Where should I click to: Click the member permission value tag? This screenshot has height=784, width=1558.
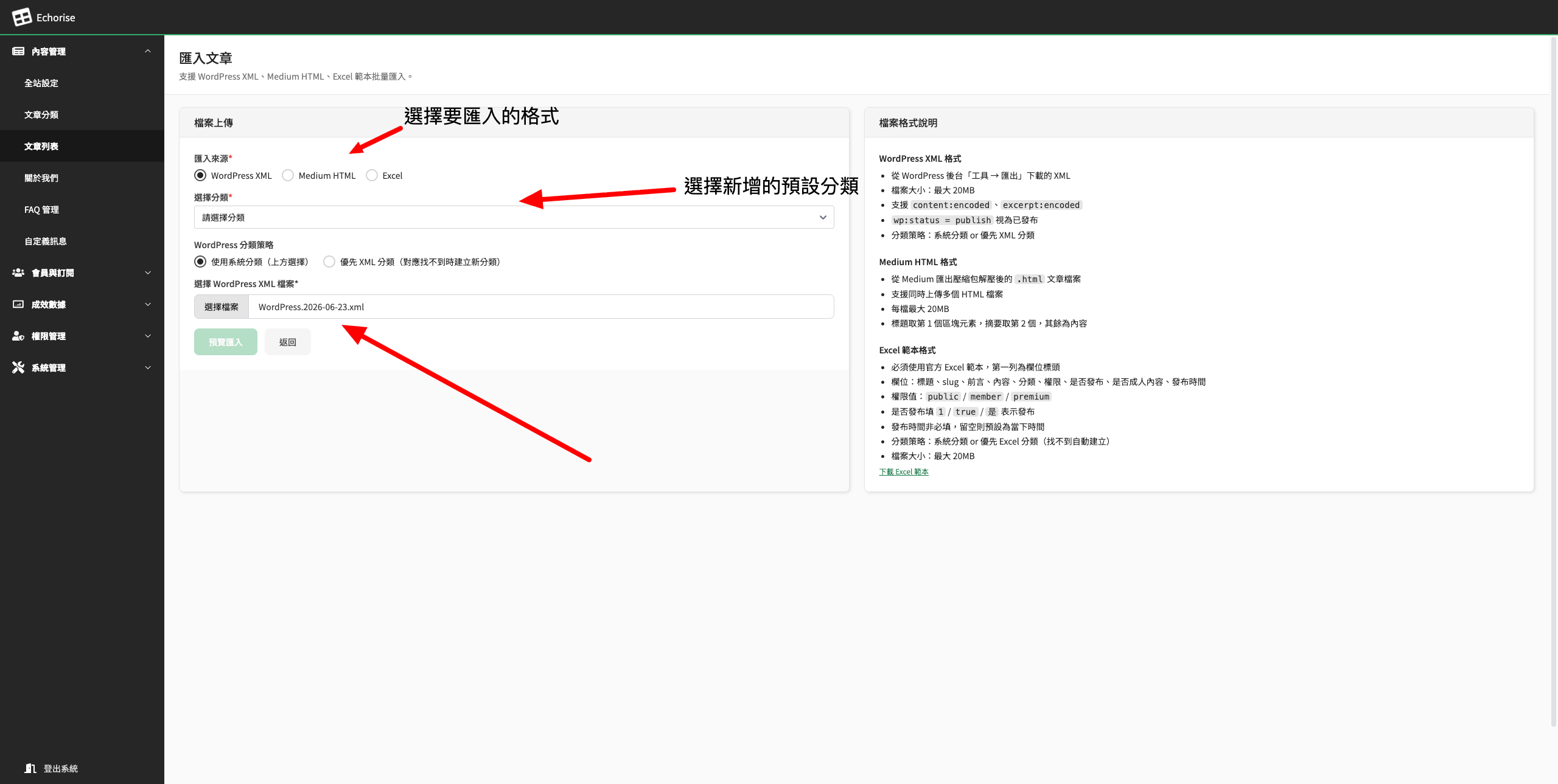click(x=985, y=397)
